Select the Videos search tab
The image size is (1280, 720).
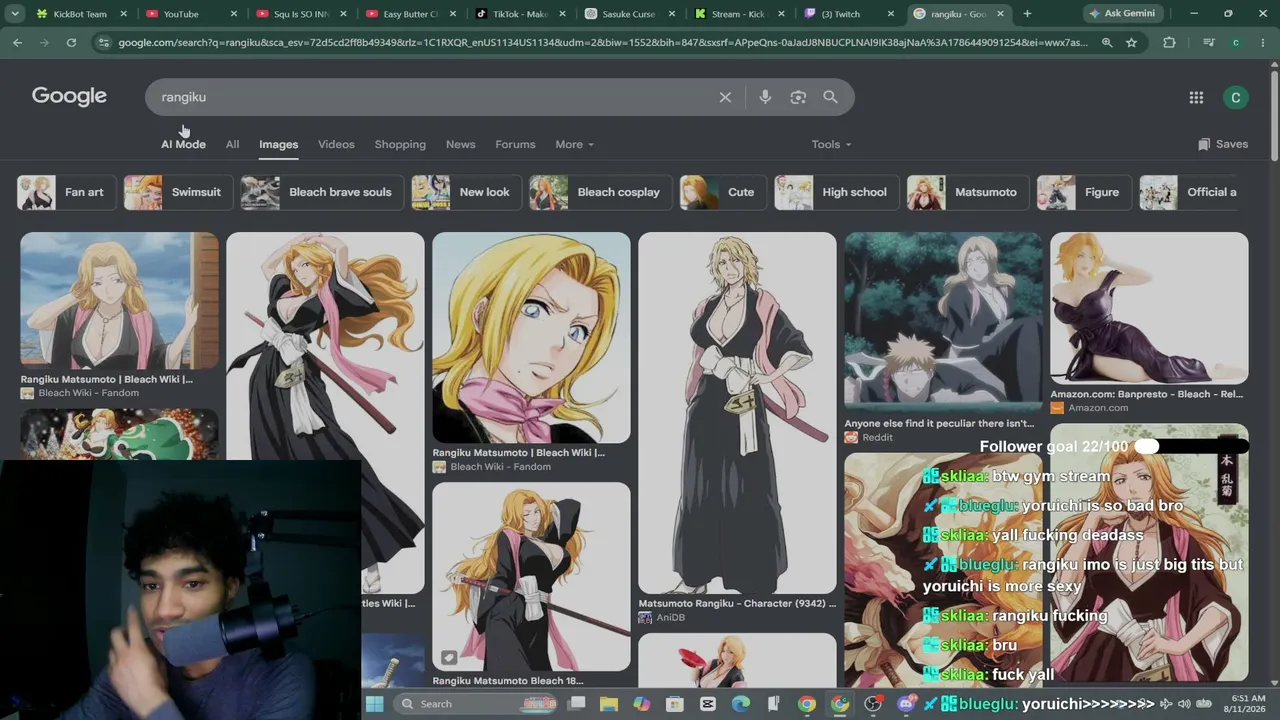coord(336,144)
